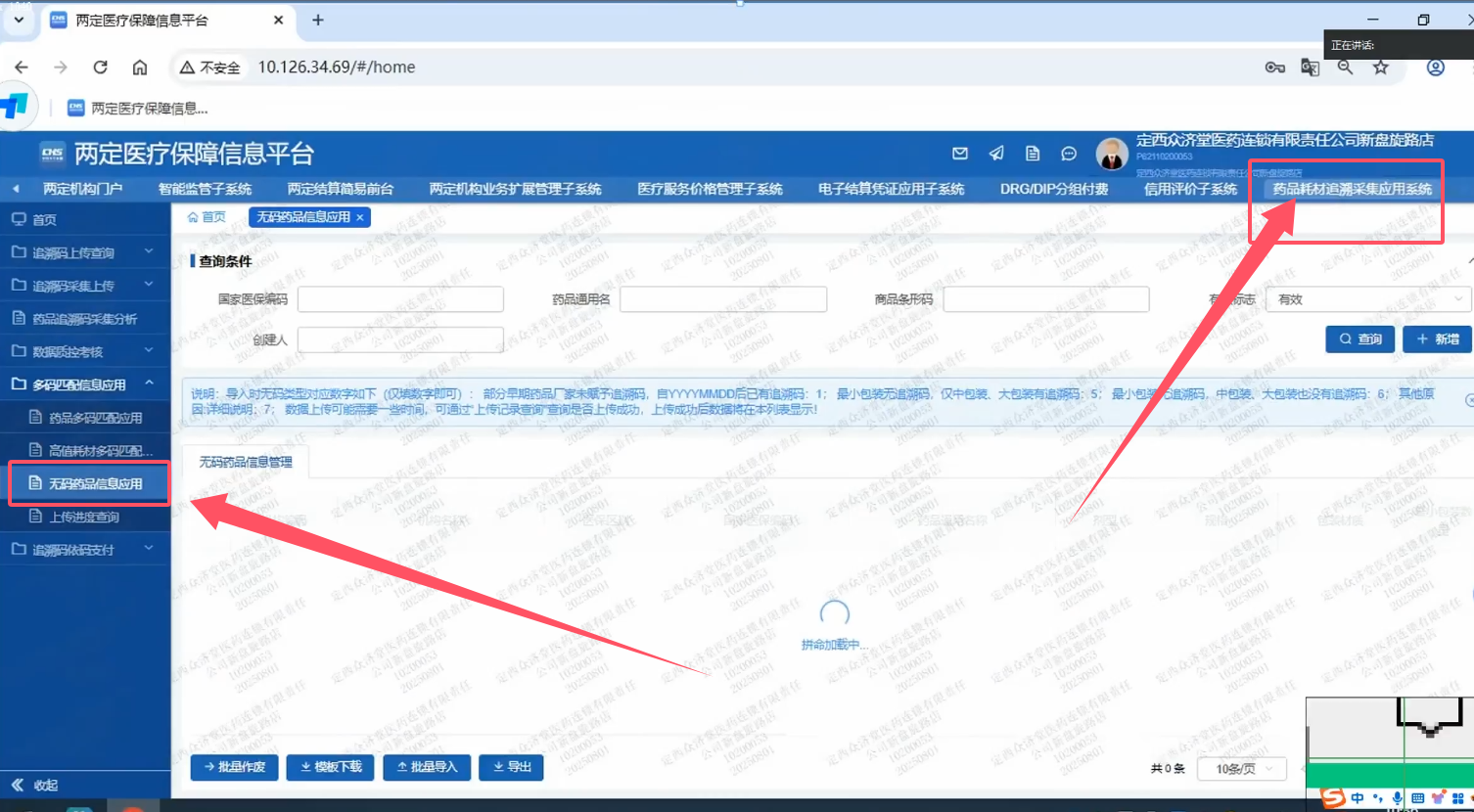
Task: Open the mail envelope icon in header
Action: [x=959, y=154]
